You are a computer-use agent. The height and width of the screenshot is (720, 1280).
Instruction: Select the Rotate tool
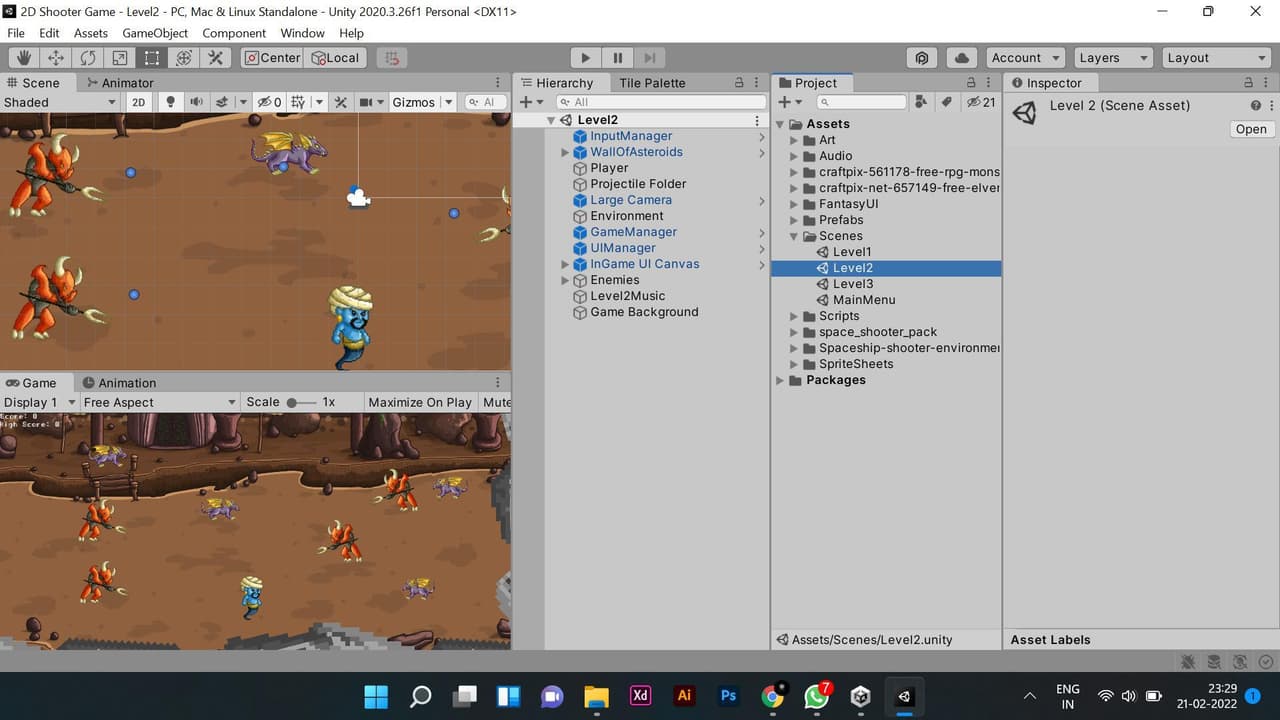point(88,58)
